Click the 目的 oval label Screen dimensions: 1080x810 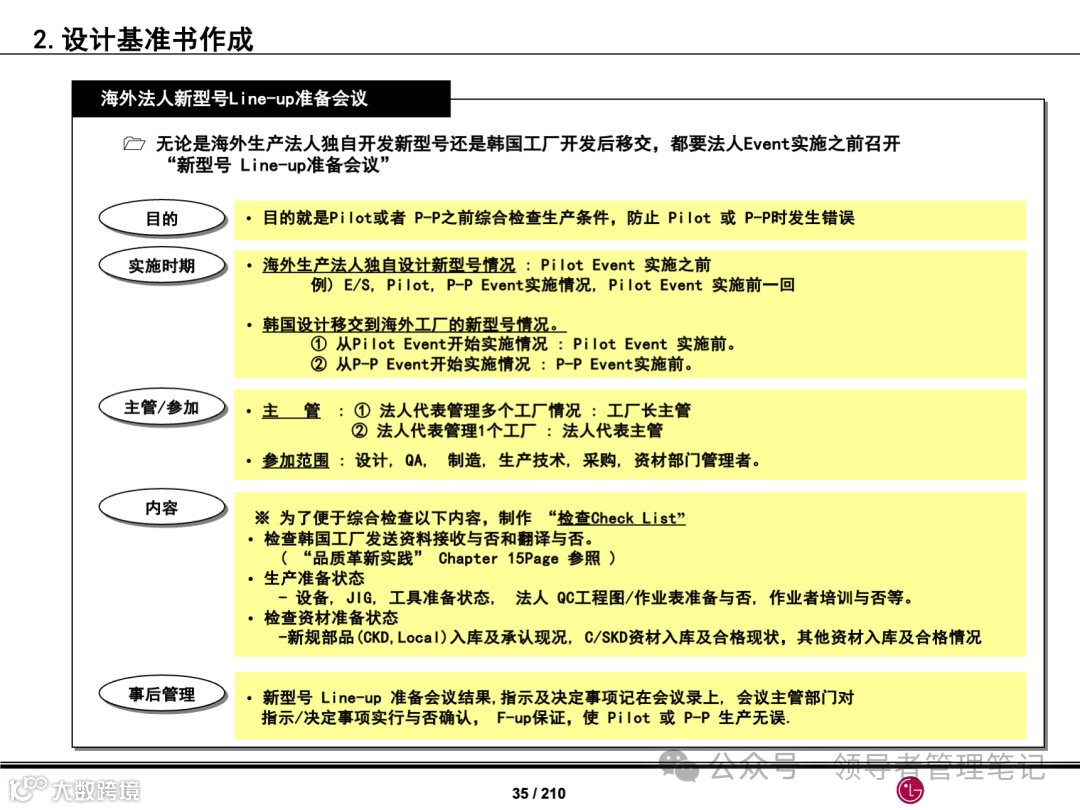click(162, 218)
